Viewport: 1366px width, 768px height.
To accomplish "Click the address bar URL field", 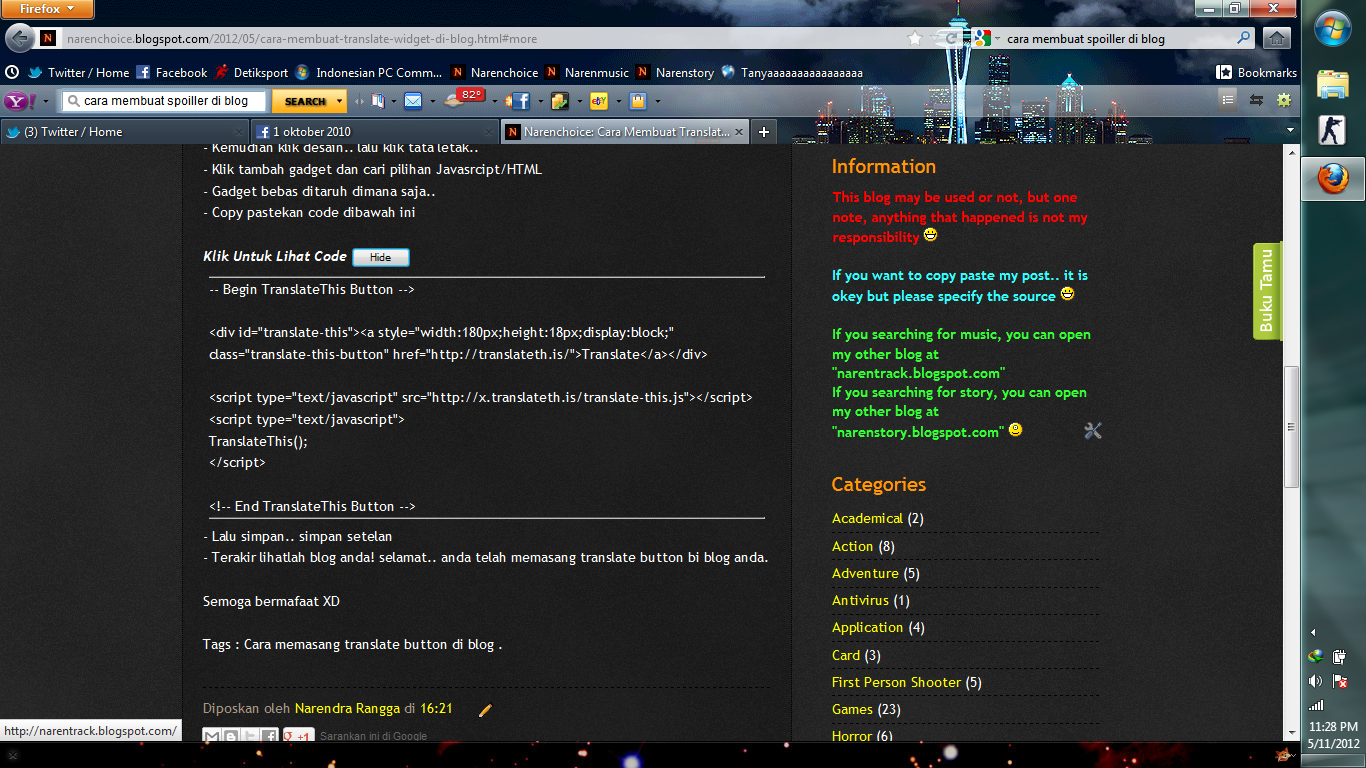I will click(x=480, y=39).
